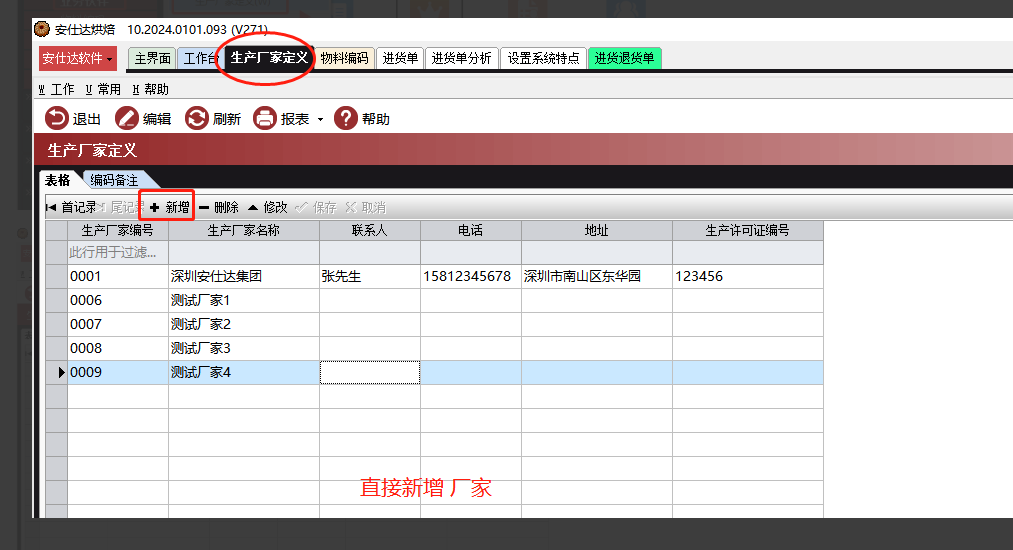The width and height of the screenshot is (1013, 550).
Task: Select the license cell 123456
Action: click(x=747, y=277)
